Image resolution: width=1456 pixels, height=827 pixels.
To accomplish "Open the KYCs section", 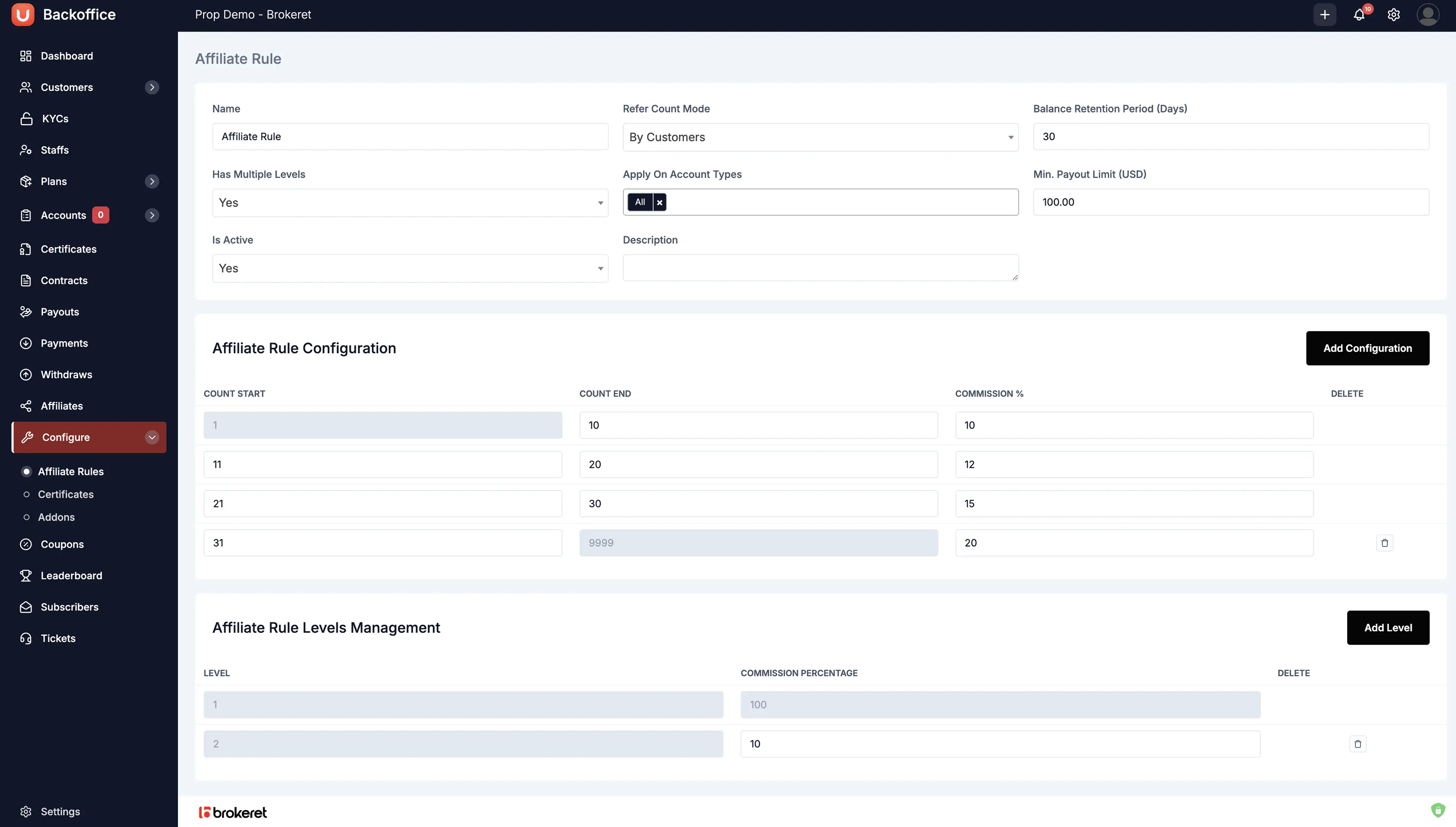I will [x=55, y=118].
